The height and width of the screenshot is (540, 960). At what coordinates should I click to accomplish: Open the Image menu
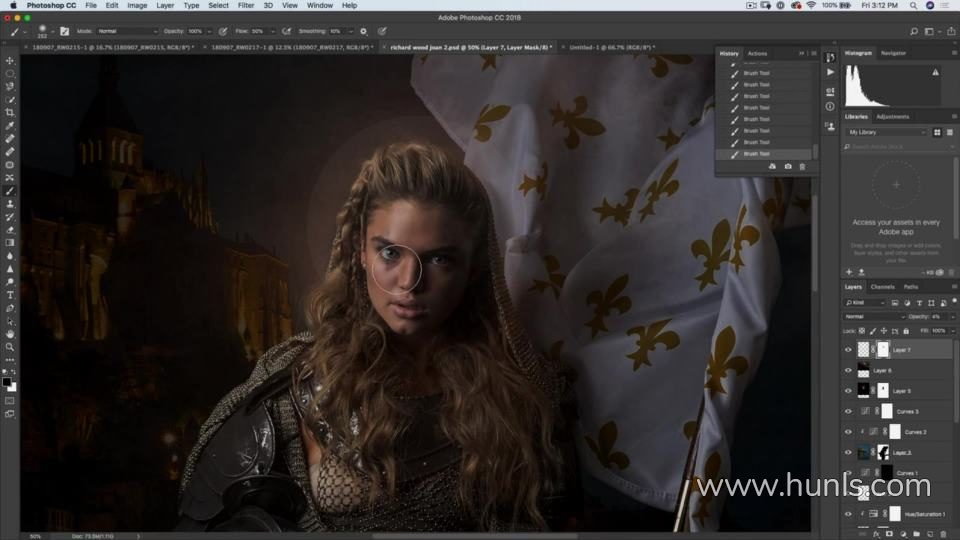(x=137, y=6)
